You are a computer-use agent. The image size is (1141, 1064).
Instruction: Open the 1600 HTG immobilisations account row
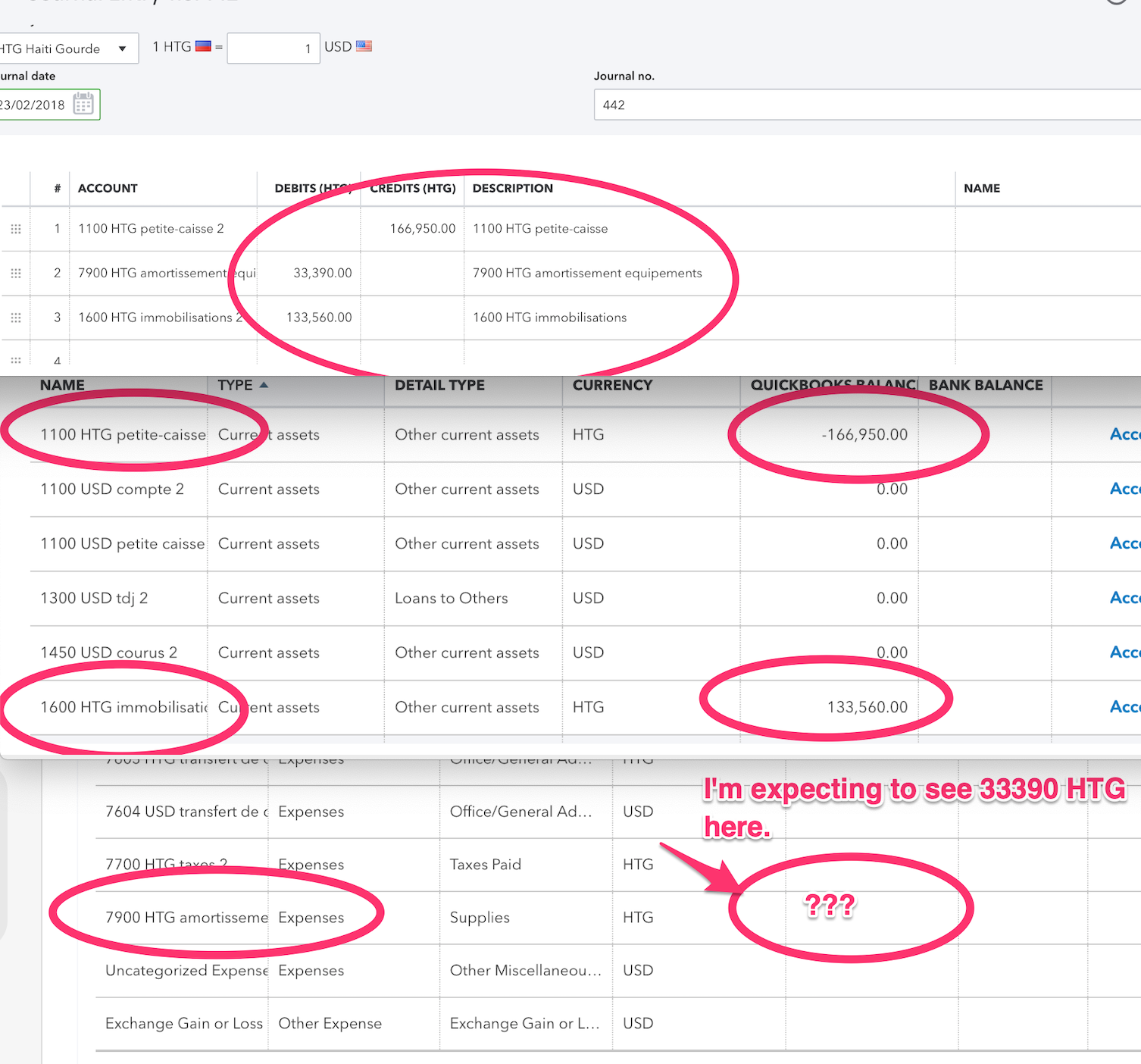(x=586, y=708)
